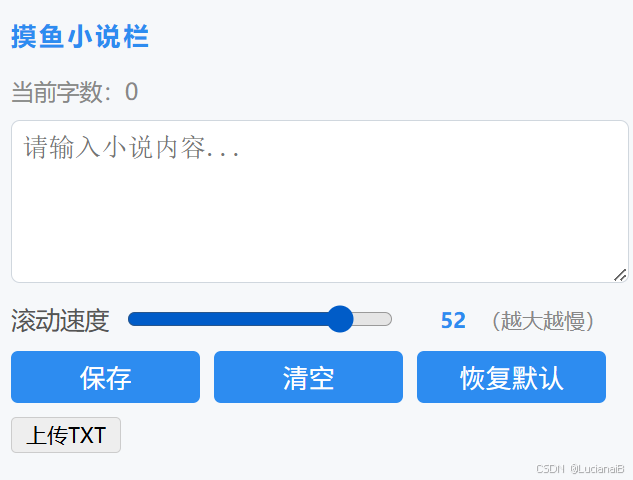This screenshot has height=480, width=633.
Task: Click the blue filled part of the speed slider
Action: [x=228, y=319]
